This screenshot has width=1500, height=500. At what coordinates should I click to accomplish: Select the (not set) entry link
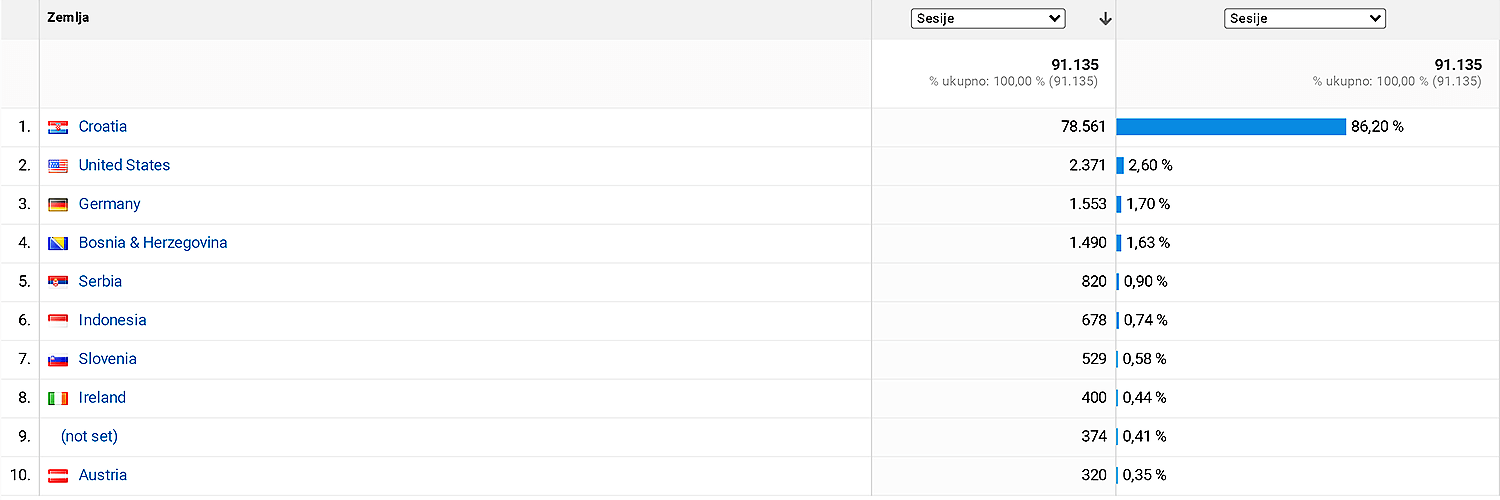89,436
